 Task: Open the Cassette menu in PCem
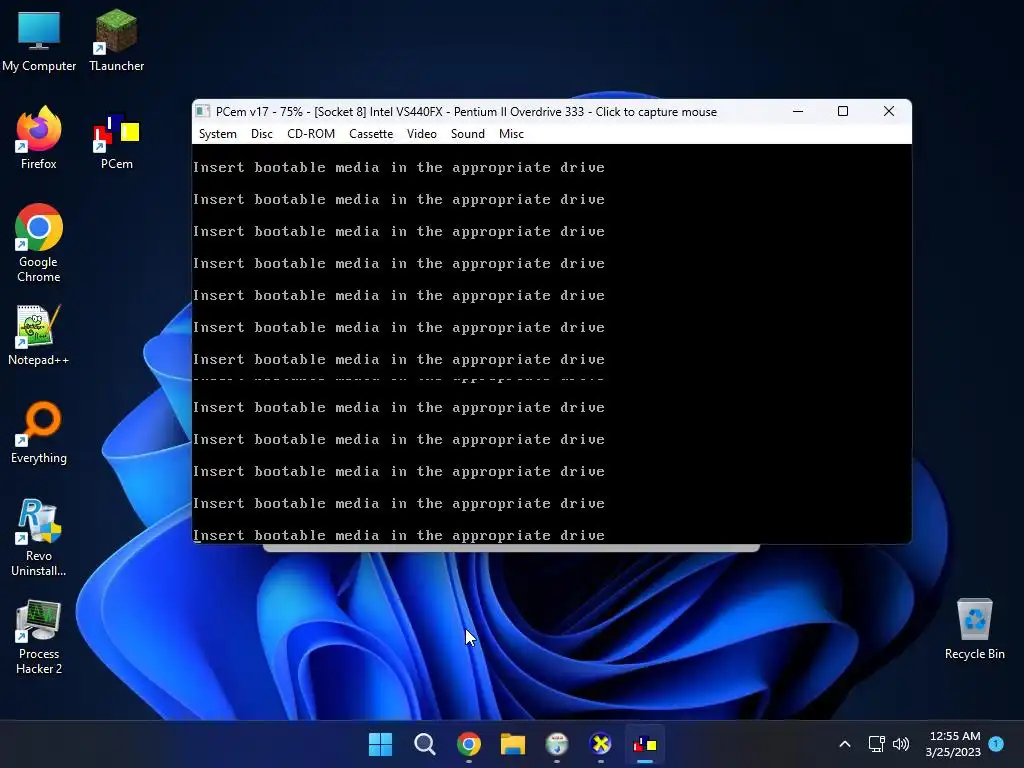point(371,134)
